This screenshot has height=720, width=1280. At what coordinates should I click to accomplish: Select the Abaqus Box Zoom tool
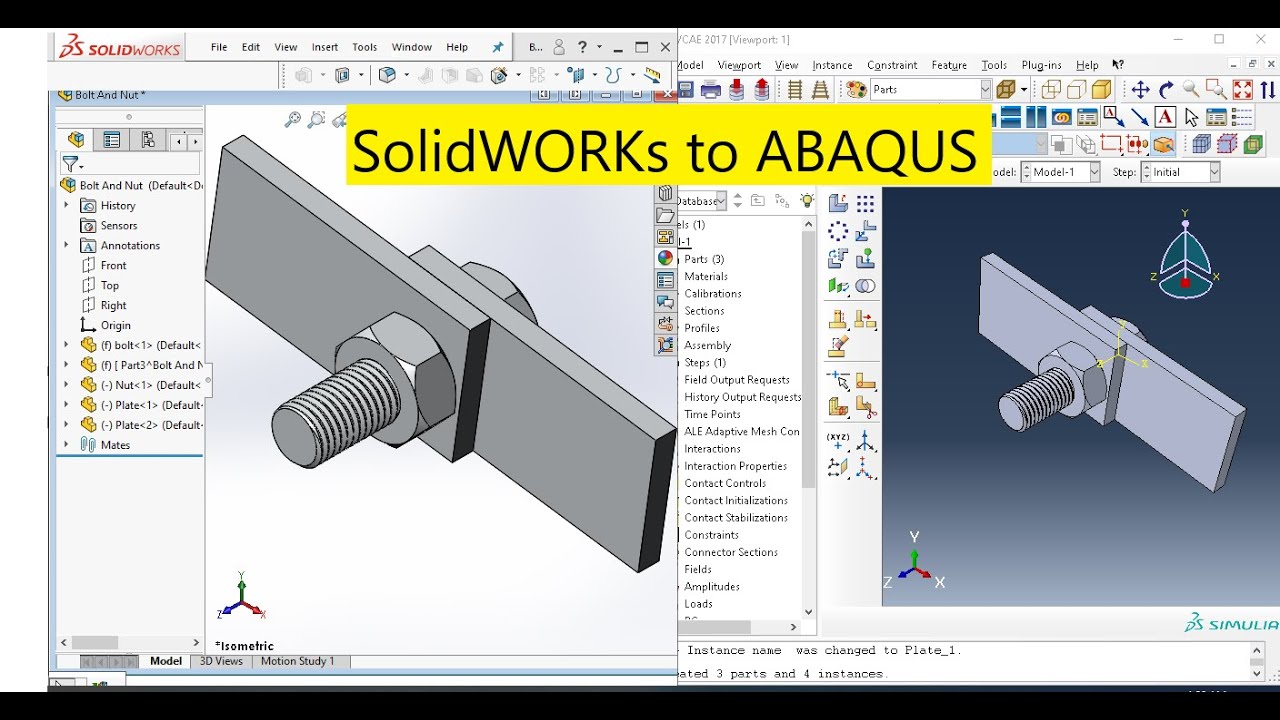point(1216,90)
